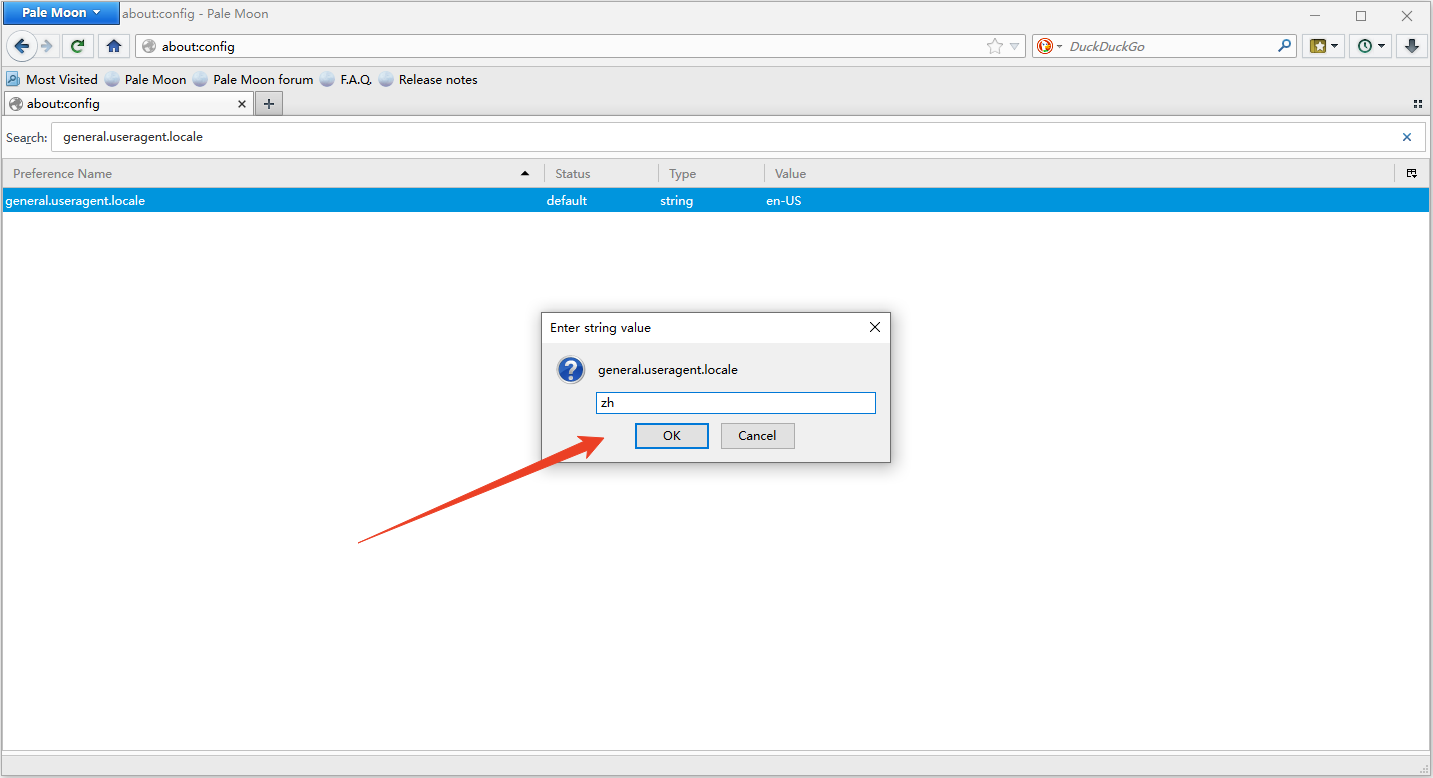
Task: Click the string value input containing zh
Action: coord(735,403)
